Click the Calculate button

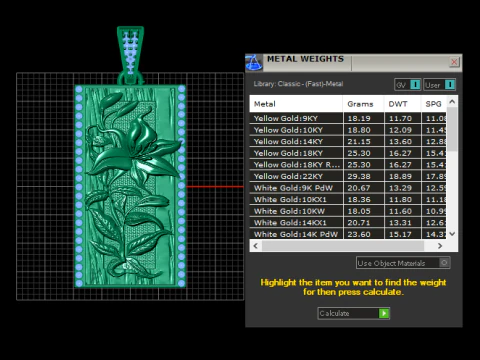tap(353, 313)
